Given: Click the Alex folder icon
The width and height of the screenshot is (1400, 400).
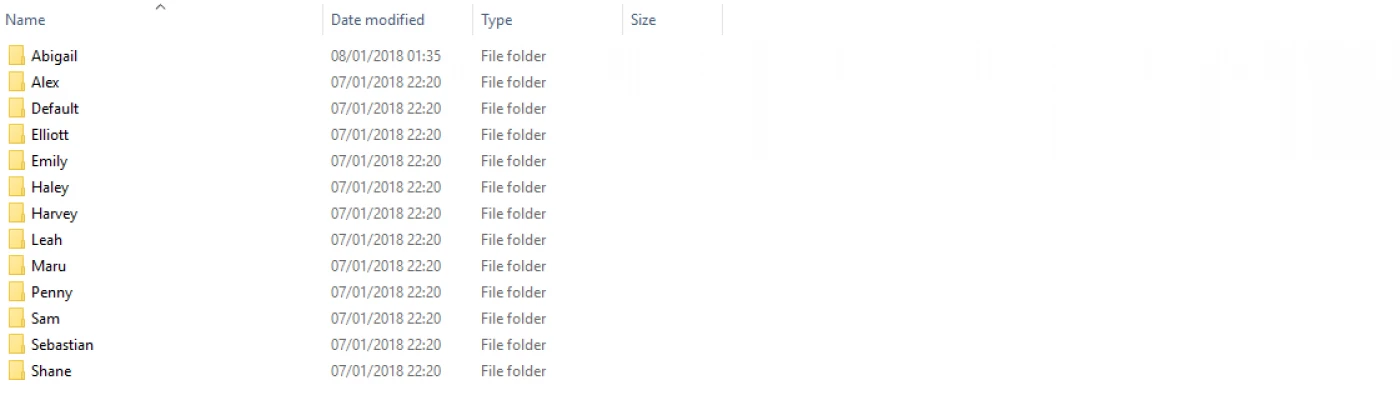Looking at the screenshot, I should coord(16,82).
